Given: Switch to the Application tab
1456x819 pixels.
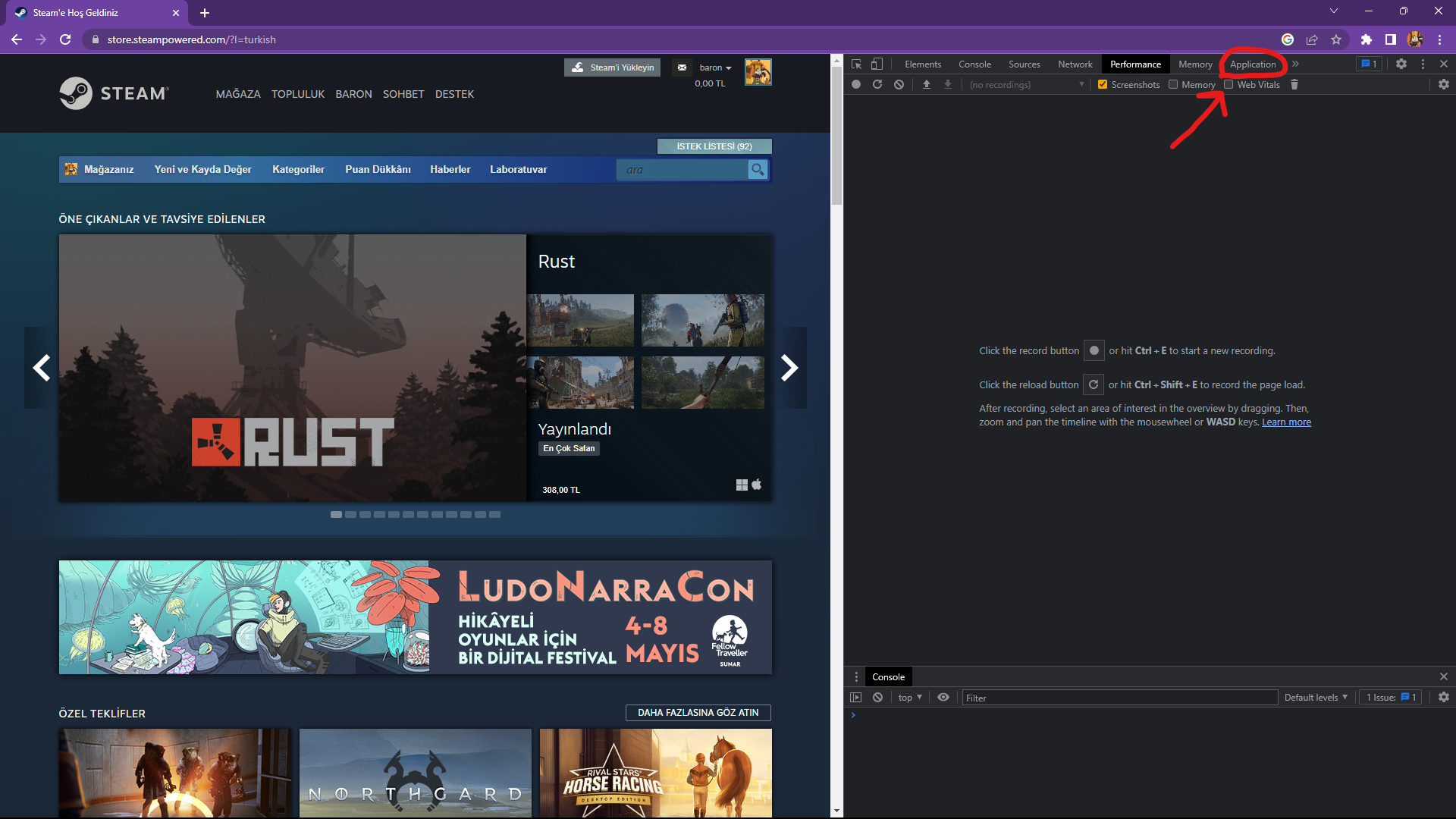Looking at the screenshot, I should pyautogui.click(x=1253, y=64).
